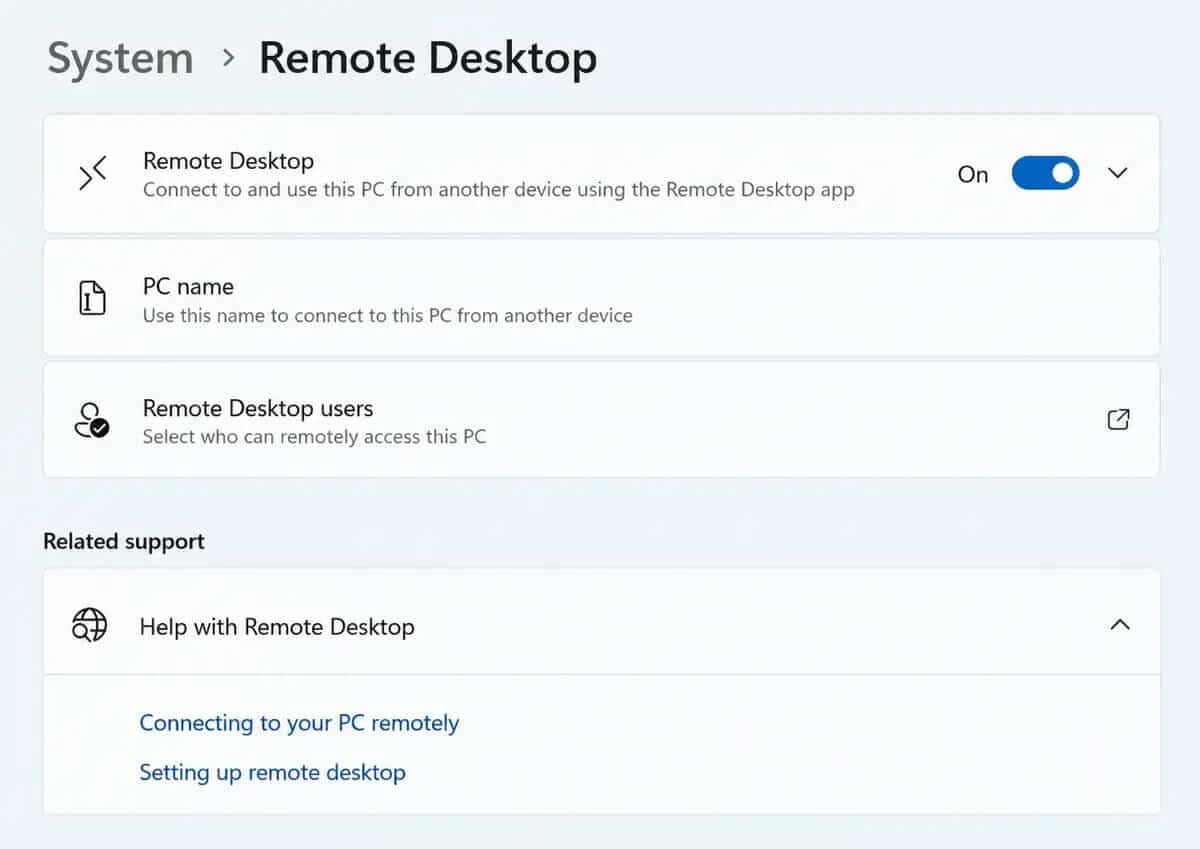Click the 'Related support' heading

point(124,541)
